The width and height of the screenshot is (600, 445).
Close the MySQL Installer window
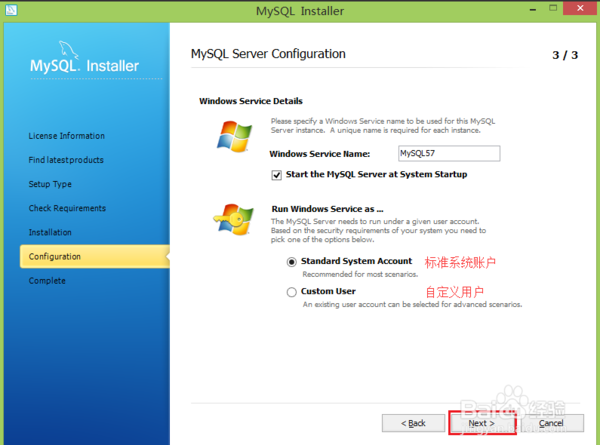[580, 8]
